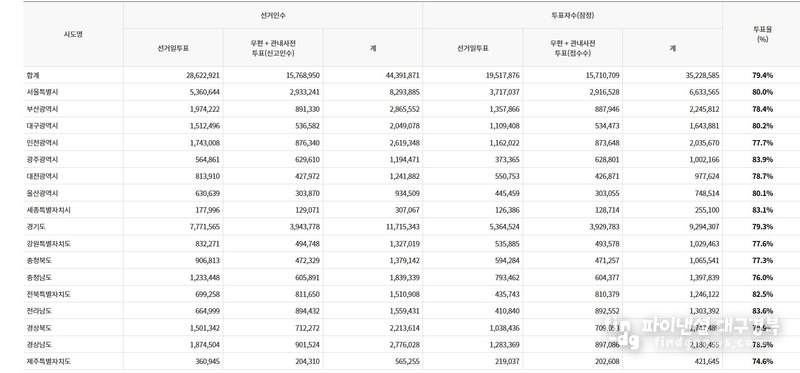This screenshot has width=800, height=373.
Task: Click Chungbuk cell 1,065,541
Action: [704, 260]
